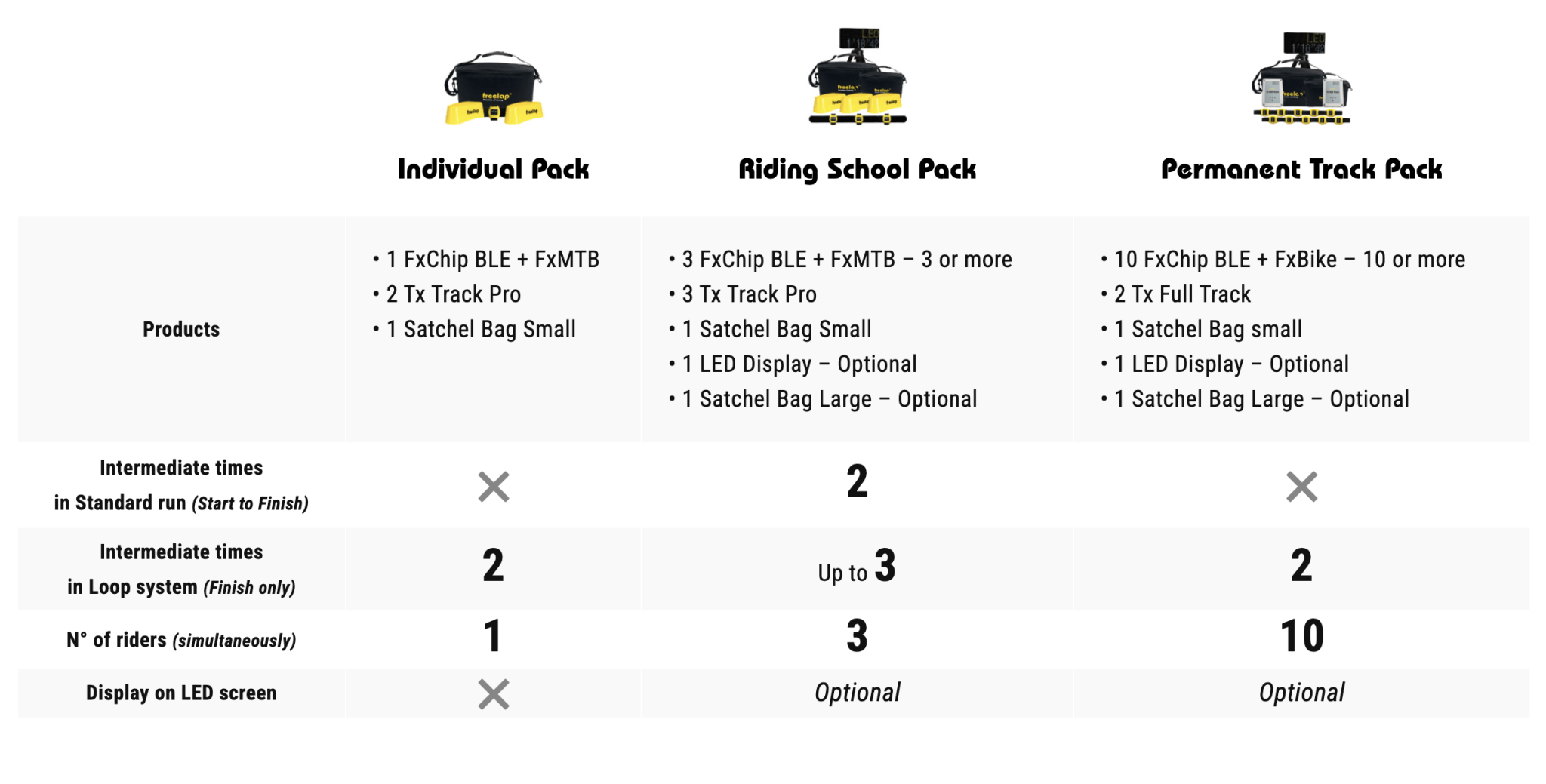Click '1 FxChip BLE + FxMTB' in Individual Pack
Screen dimensions: 1546x784
pyautogui.click(x=492, y=260)
